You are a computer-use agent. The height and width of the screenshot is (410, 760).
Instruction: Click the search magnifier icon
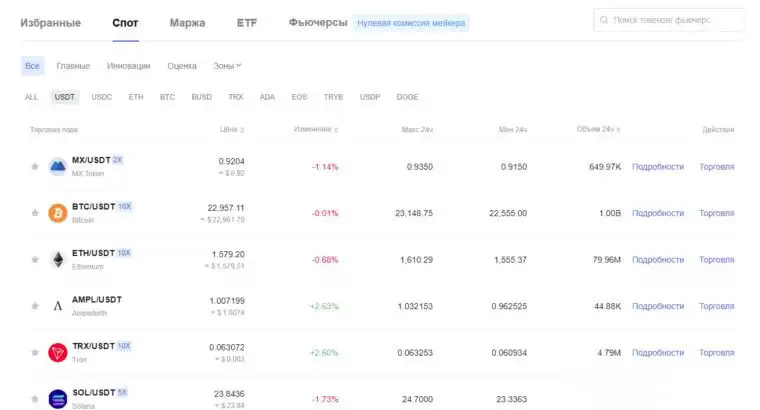(x=603, y=20)
